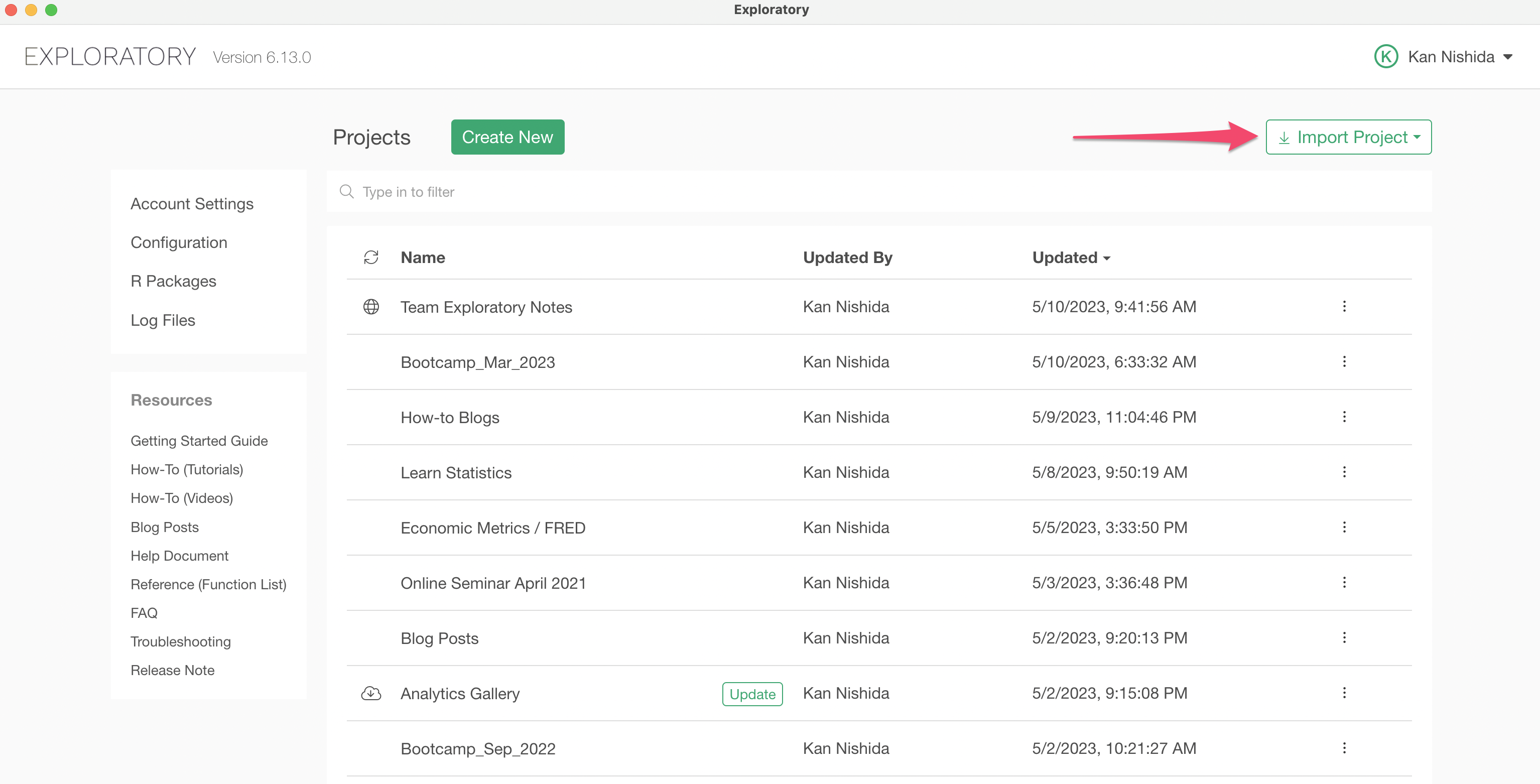Click the refresh icon beside Name header
The width and height of the screenshot is (1540, 784).
coord(370,257)
